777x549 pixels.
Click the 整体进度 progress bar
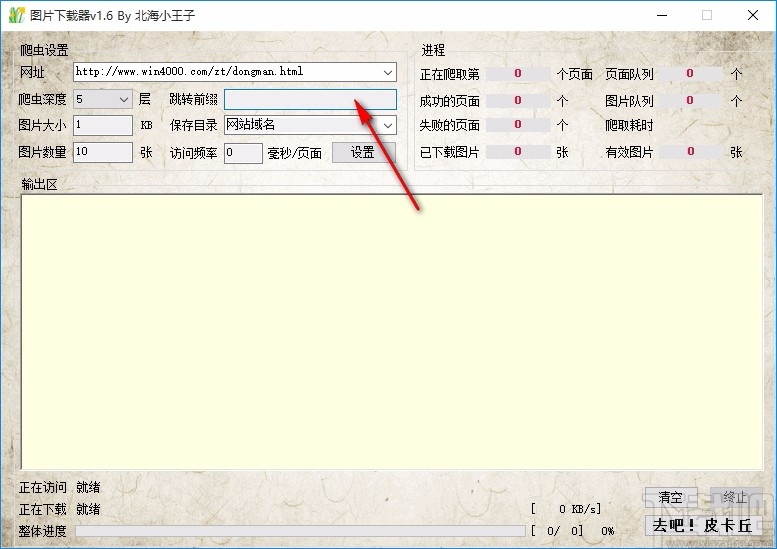(x=300, y=531)
